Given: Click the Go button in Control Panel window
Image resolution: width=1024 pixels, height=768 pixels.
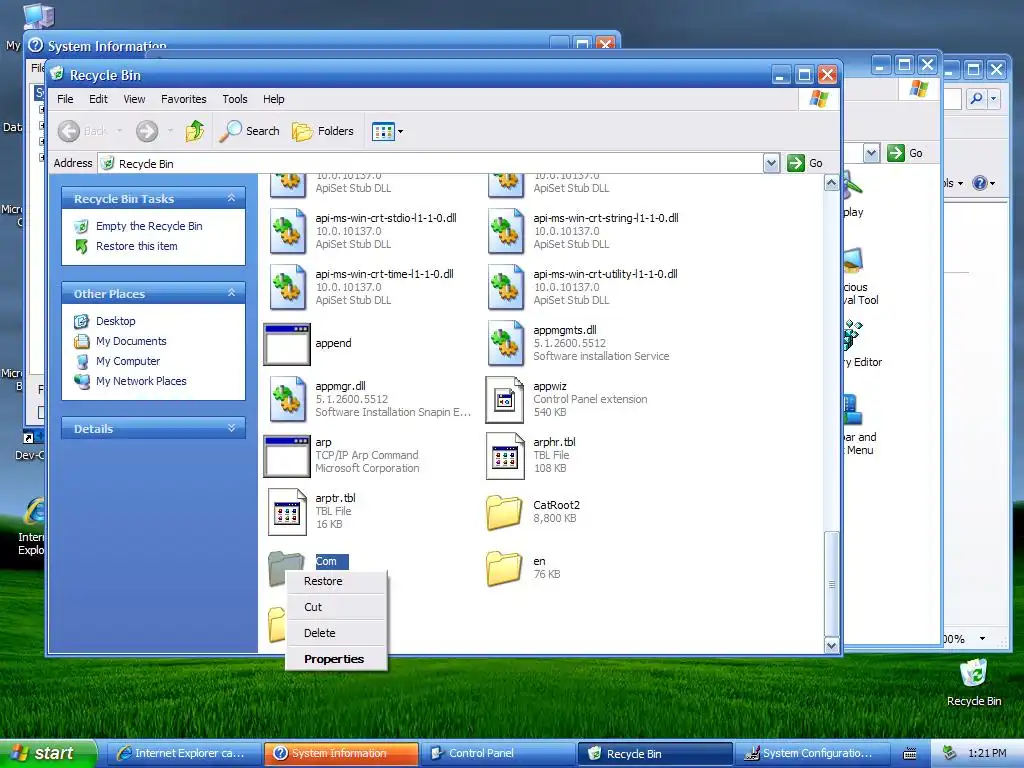Looking at the screenshot, I should point(906,153).
